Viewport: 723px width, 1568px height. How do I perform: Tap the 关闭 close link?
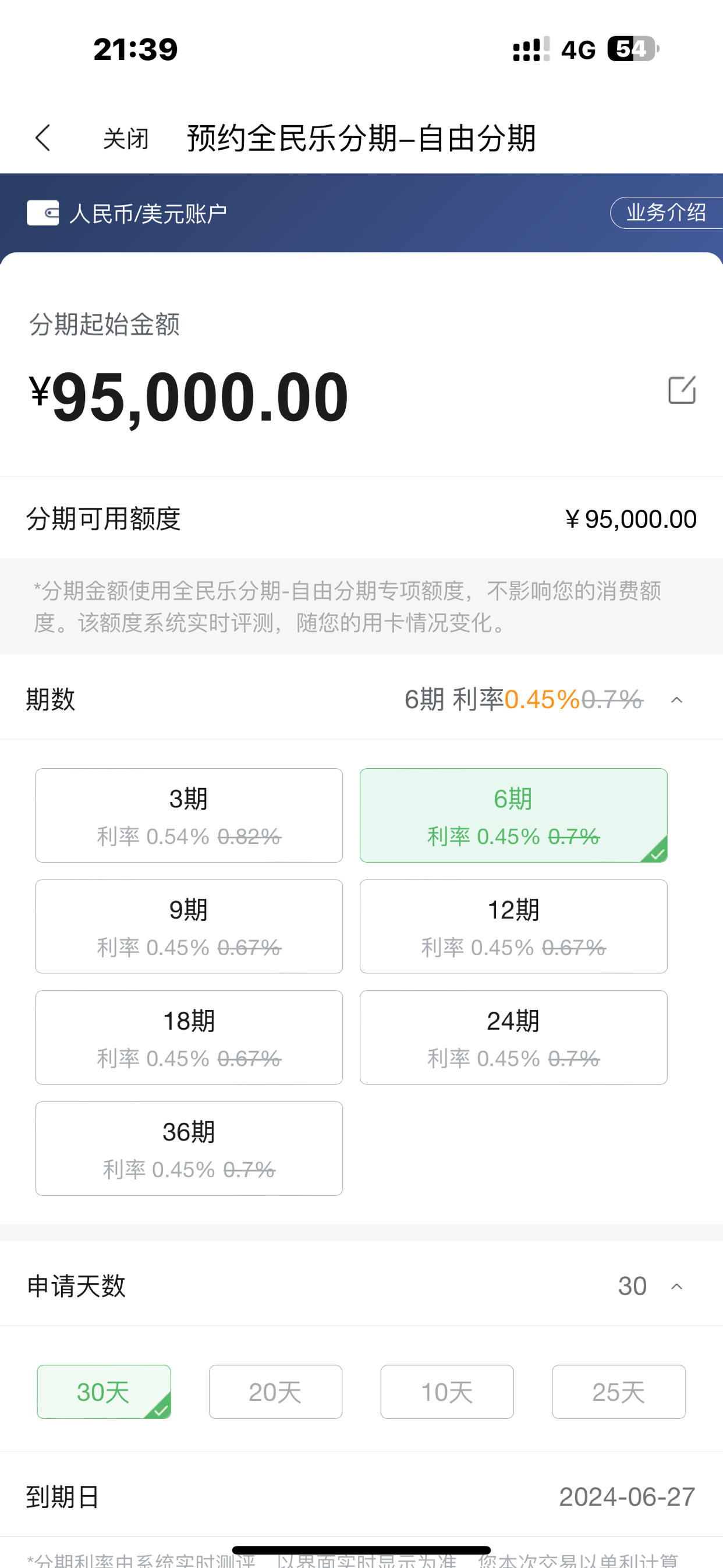(125, 139)
